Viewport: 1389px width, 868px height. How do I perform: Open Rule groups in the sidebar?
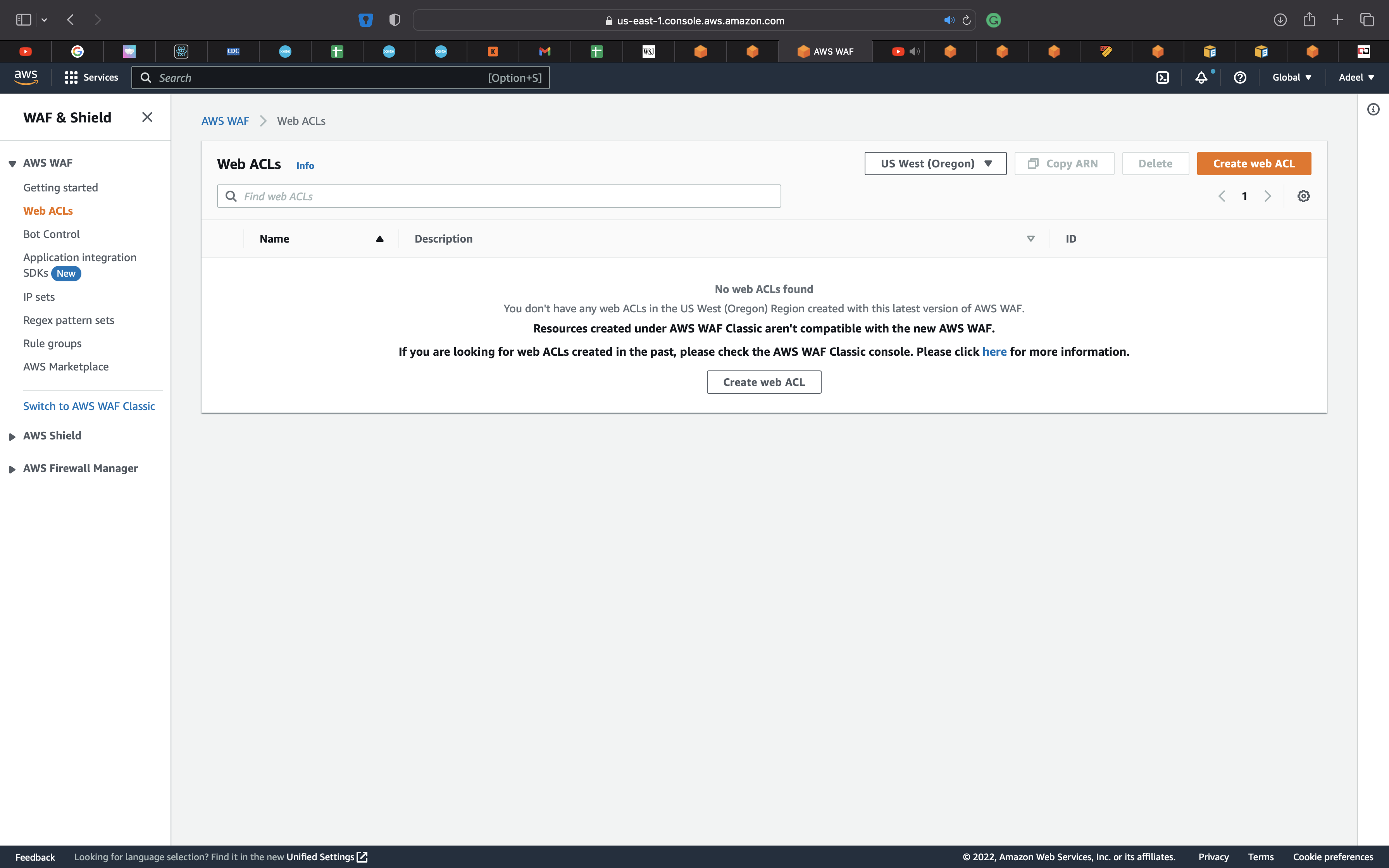[52, 343]
